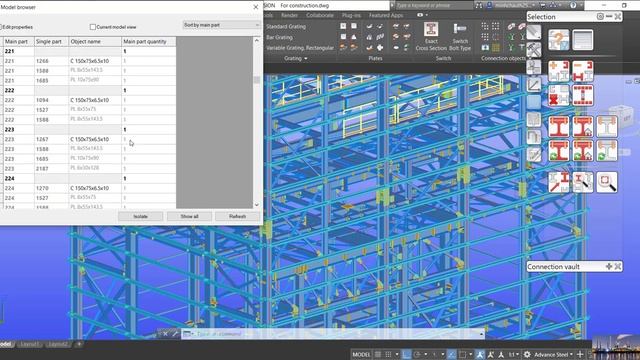Click Variable Grating, Rectangular in the ribbon

[x=300, y=48]
